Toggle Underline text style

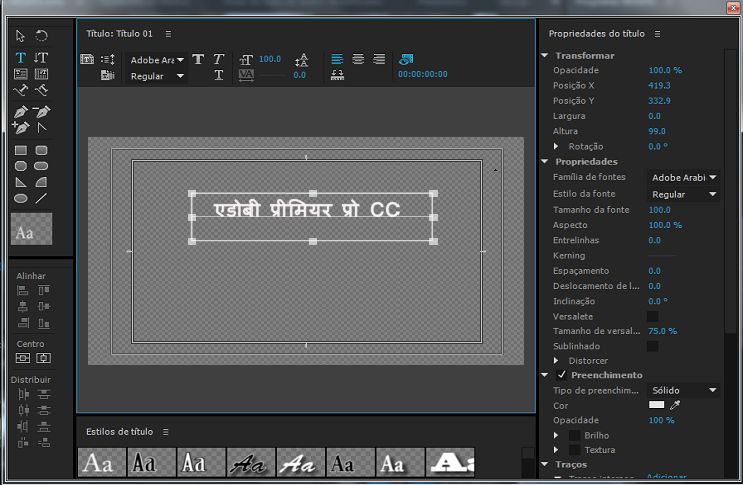click(x=218, y=75)
